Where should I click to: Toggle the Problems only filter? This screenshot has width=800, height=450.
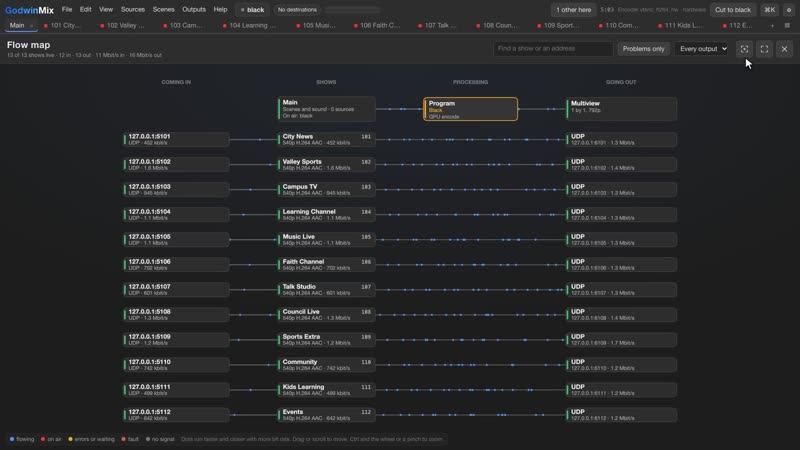[x=643, y=49]
